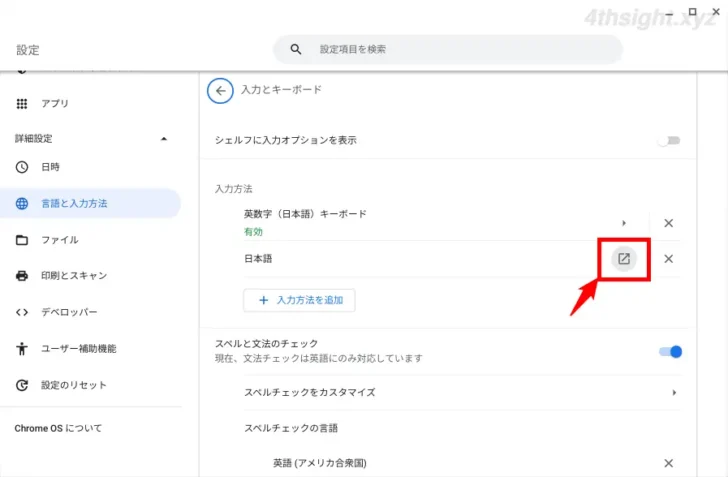Click the 設定 title text
728x477 pixels.
28,50
